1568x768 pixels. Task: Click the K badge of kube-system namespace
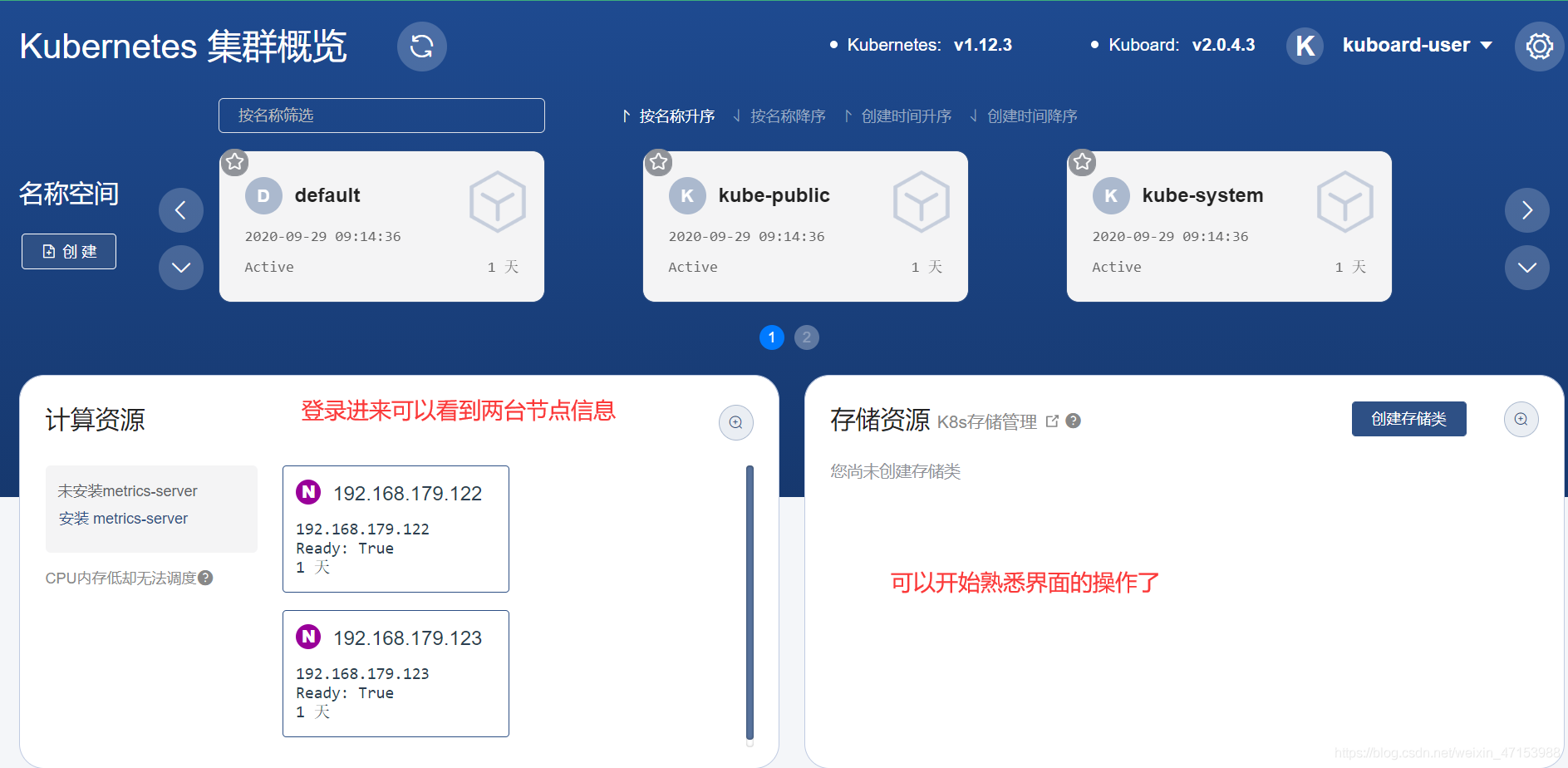tap(1111, 196)
